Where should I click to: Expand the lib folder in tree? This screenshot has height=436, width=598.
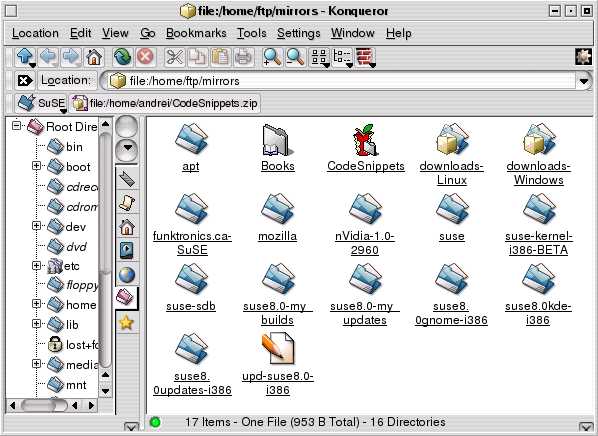36,323
